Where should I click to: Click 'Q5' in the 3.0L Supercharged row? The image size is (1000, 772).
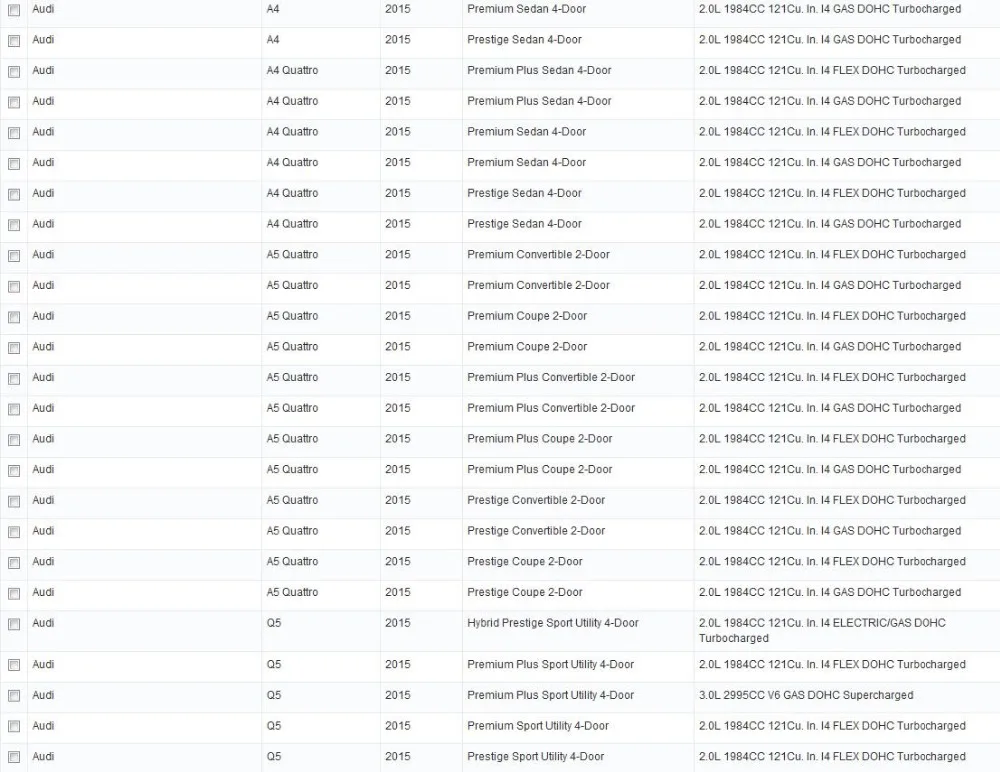click(274, 695)
